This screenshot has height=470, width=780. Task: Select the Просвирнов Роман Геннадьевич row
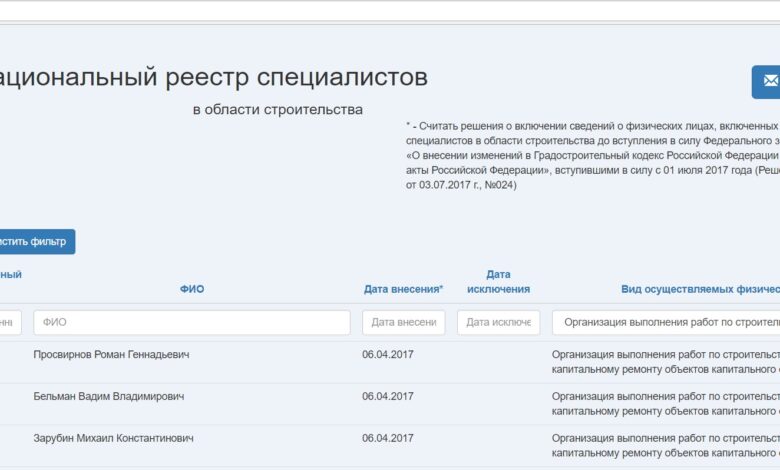tap(111, 355)
